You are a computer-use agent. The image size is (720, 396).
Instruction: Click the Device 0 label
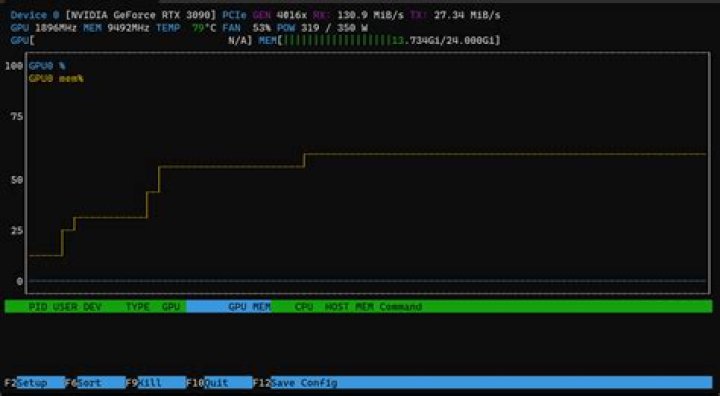coord(35,15)
